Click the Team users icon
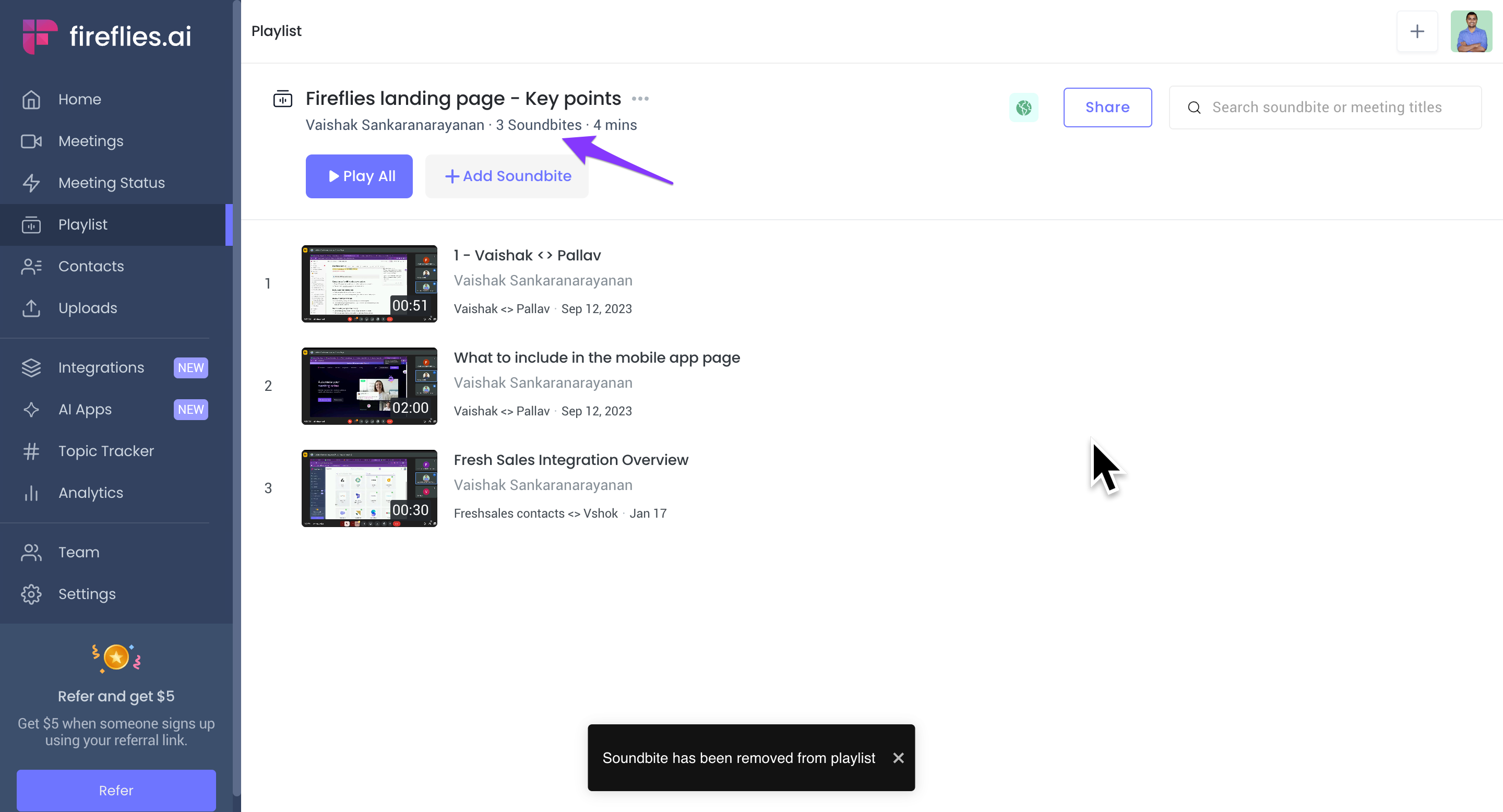Image resolution: width=1503 pixels, height=812 pixels. [x=31, y=553]
